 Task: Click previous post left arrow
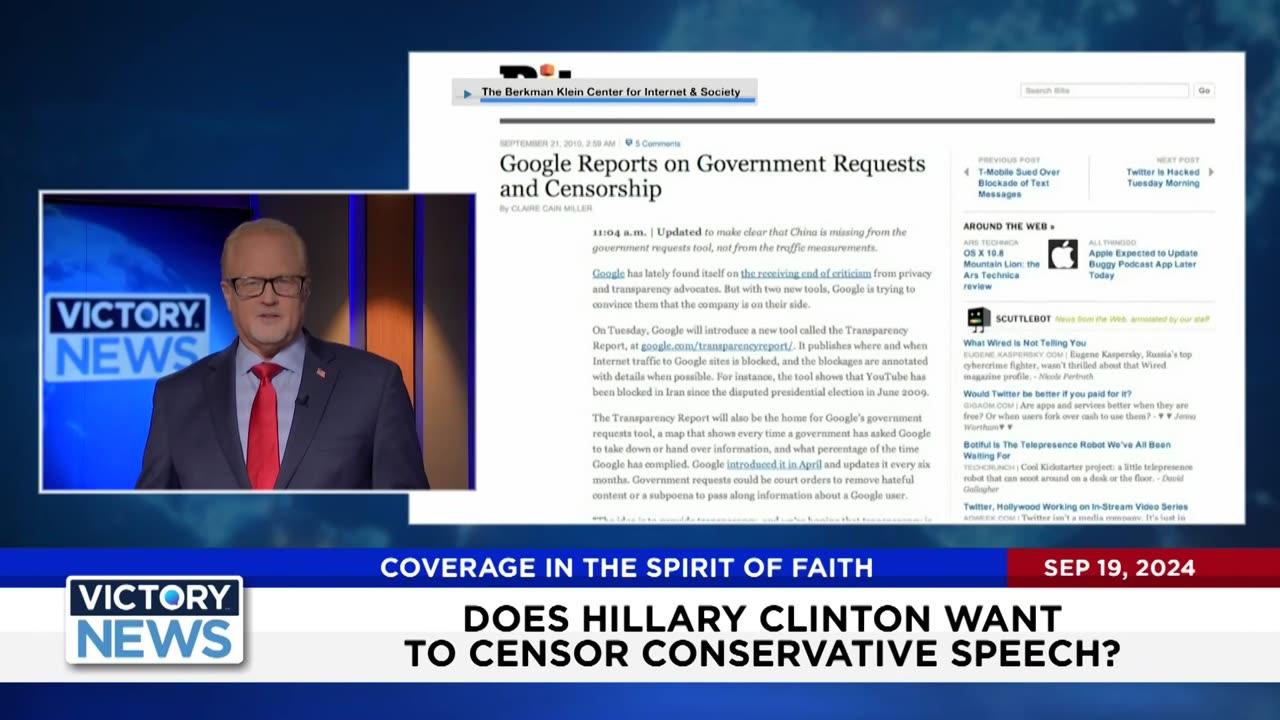[x=966, y=172]
